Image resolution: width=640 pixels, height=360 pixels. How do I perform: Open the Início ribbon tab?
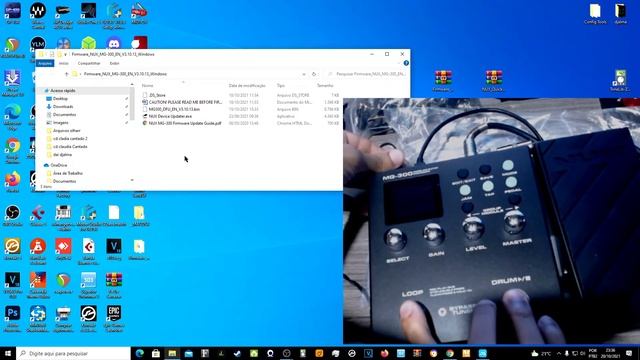pyautogui.click(x=64, y=63)
